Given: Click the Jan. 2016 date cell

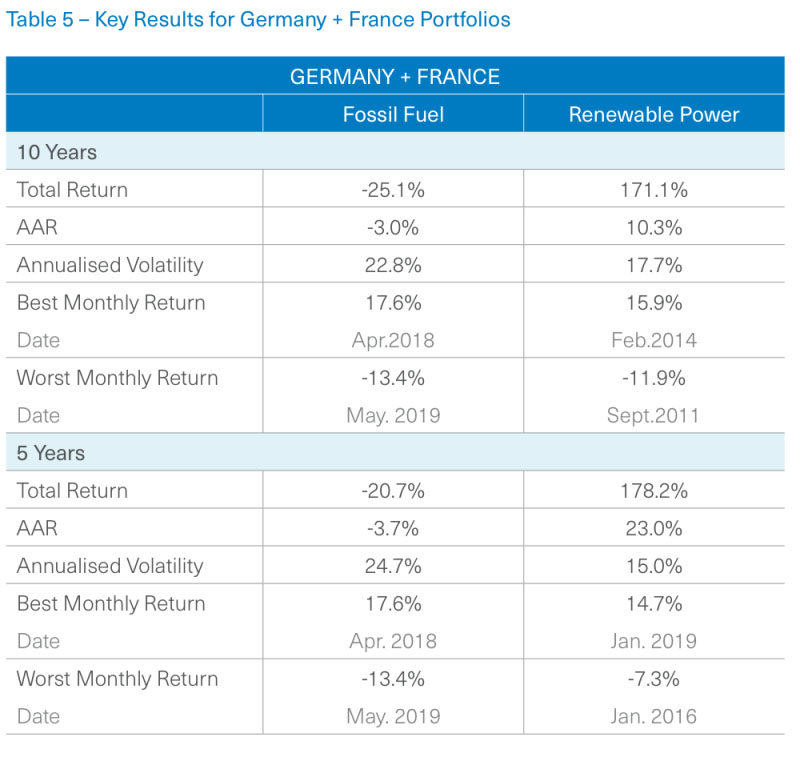Looking at the screenshot, I should point(654,716).
